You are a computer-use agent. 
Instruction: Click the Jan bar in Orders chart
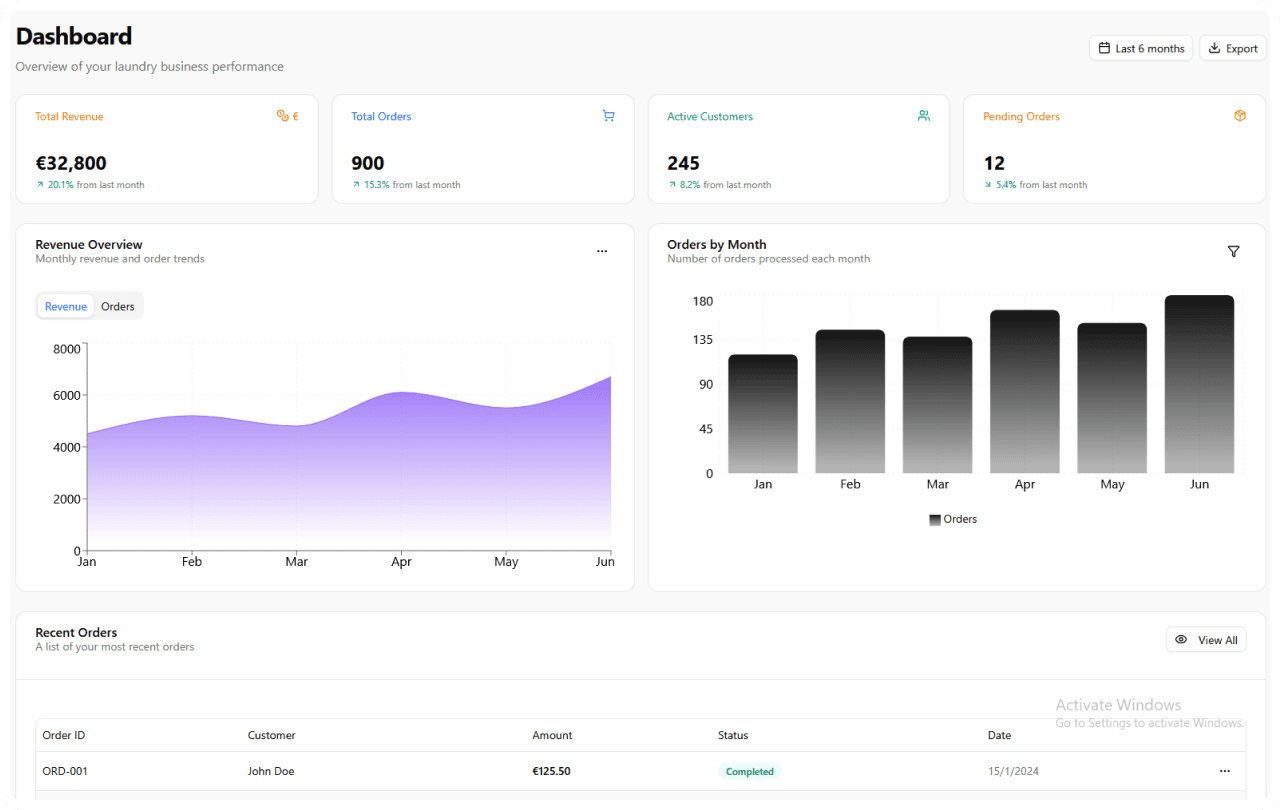[x=763, y=414]
